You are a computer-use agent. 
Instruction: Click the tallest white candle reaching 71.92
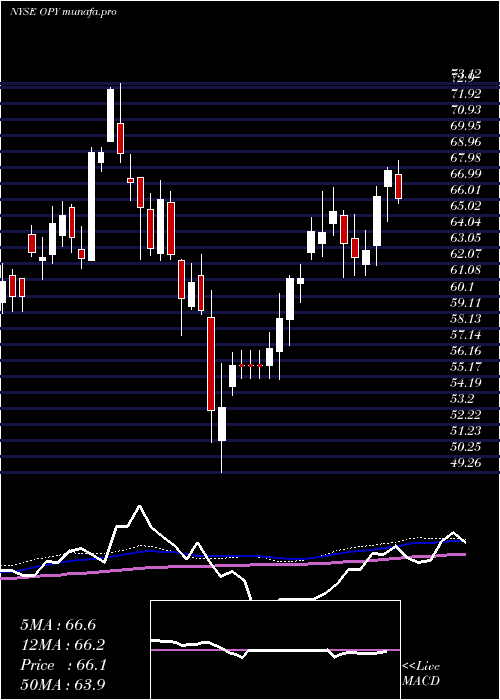pos(110,115)
